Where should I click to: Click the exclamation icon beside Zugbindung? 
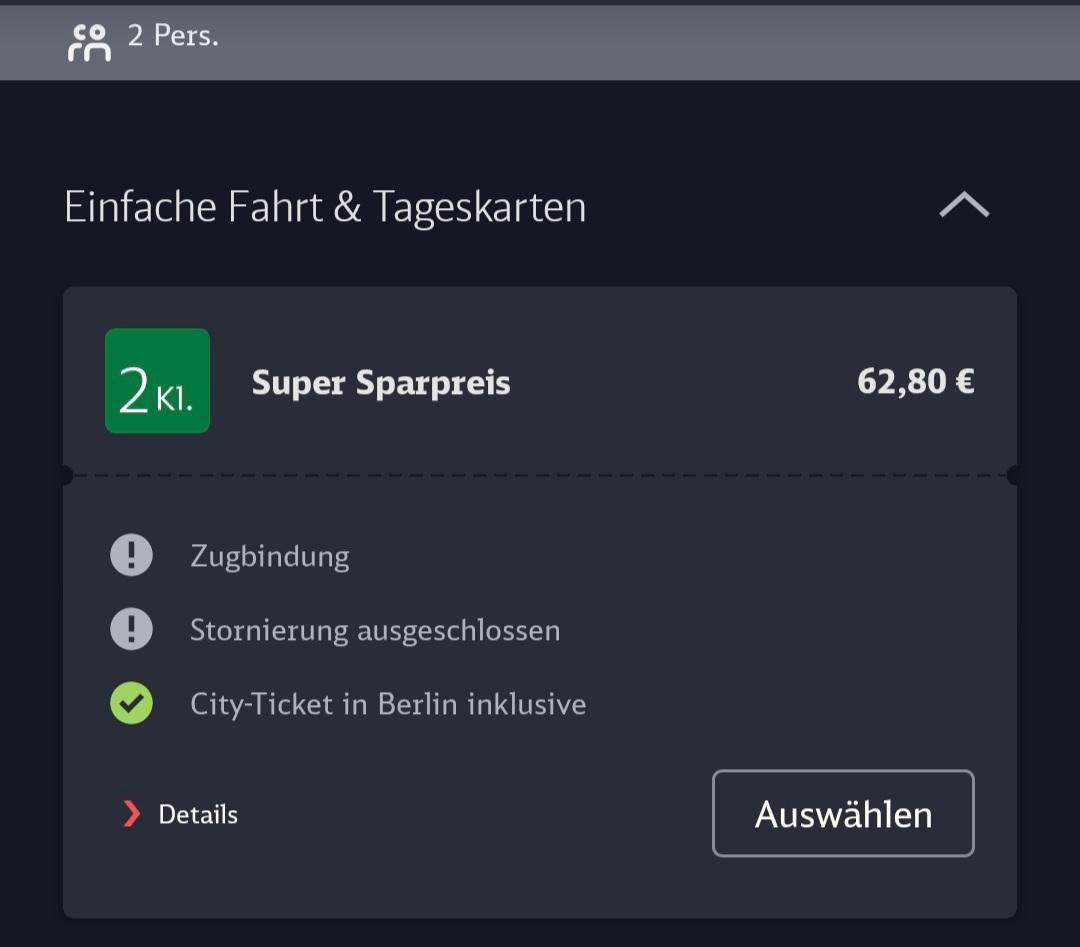pos(131,555)
